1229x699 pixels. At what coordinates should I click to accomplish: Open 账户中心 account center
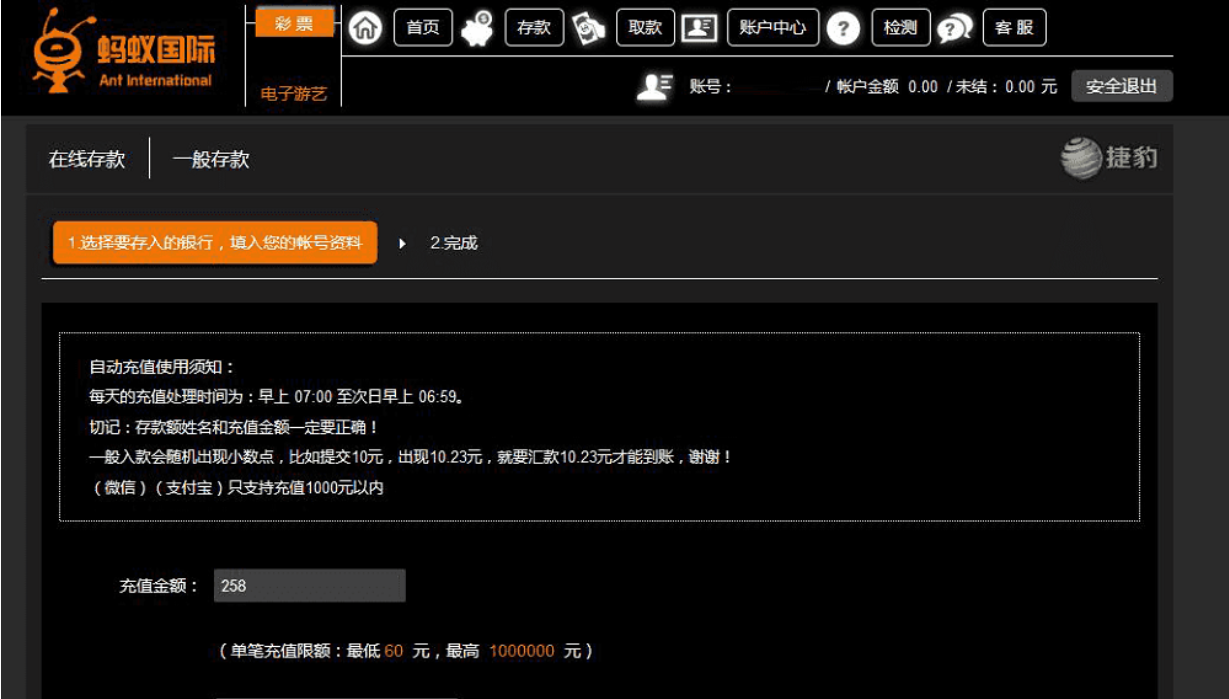[x=773, y=28]
